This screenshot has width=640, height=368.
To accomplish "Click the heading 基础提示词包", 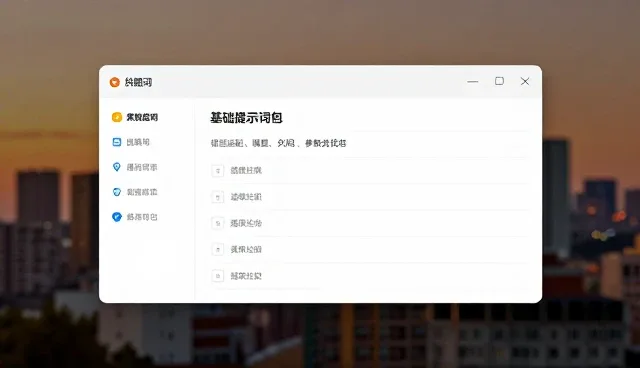I will point(246,118).
